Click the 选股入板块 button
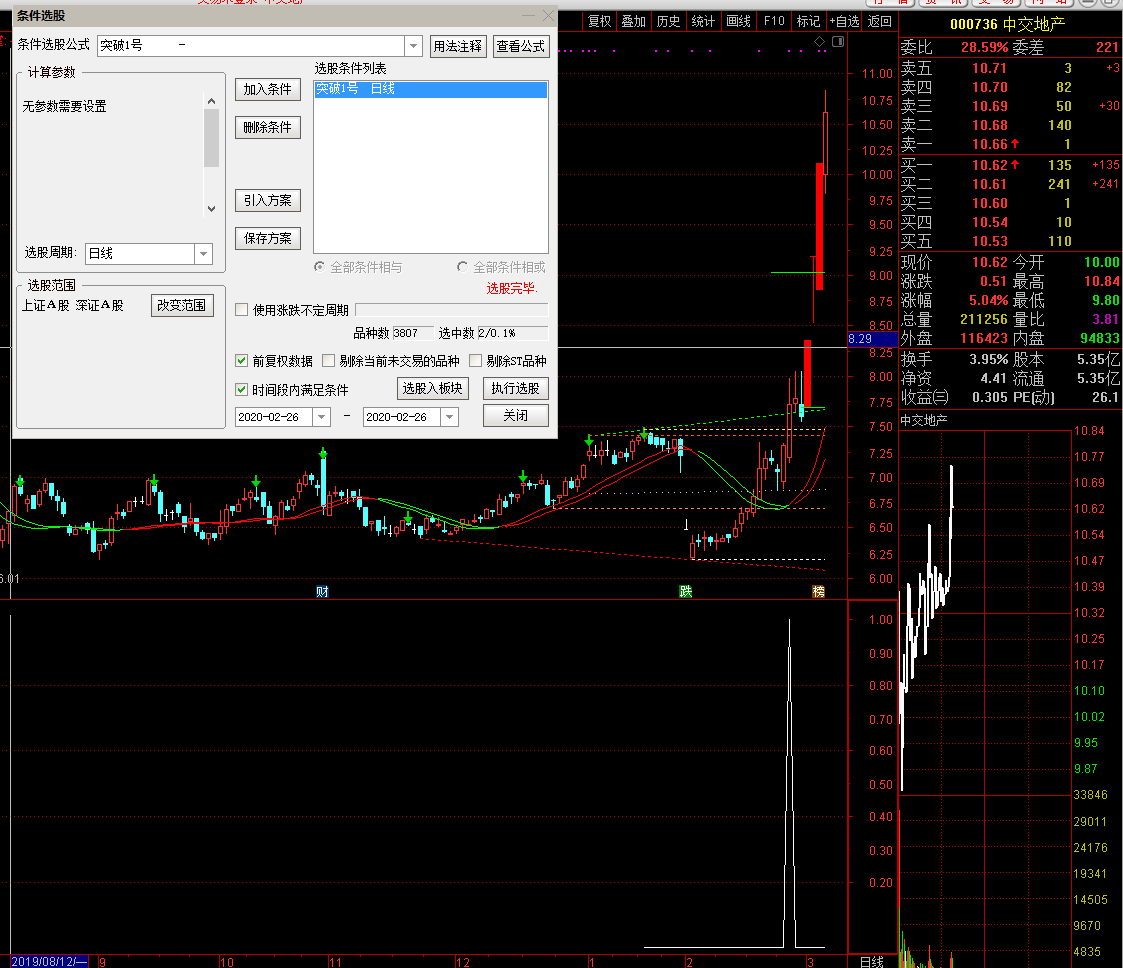1123x968 pixels. [433, 388]
